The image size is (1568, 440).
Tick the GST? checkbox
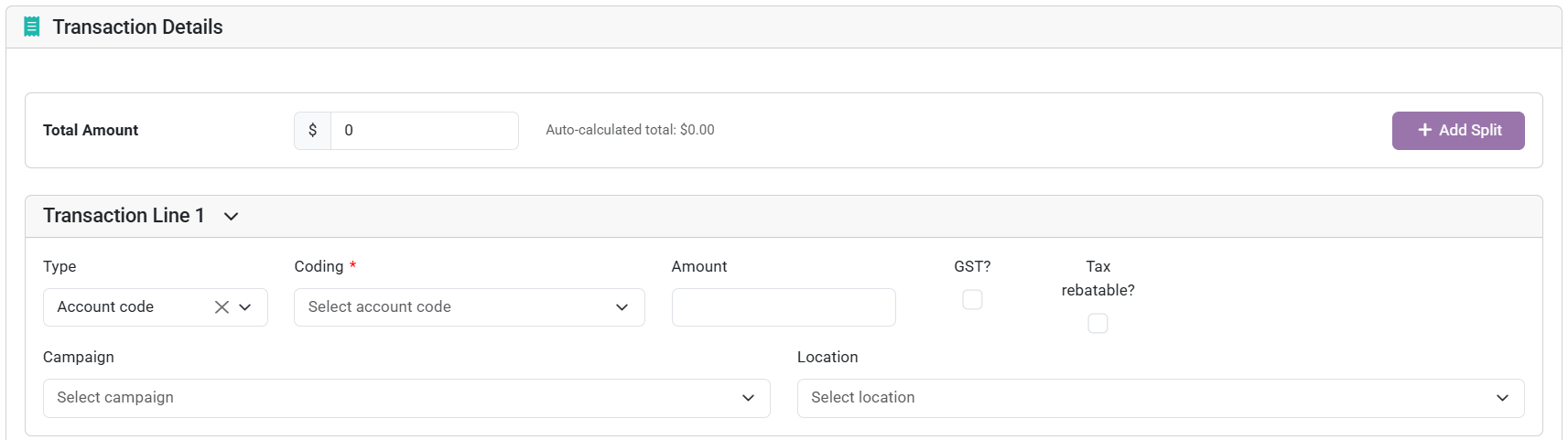click(972, 299)
